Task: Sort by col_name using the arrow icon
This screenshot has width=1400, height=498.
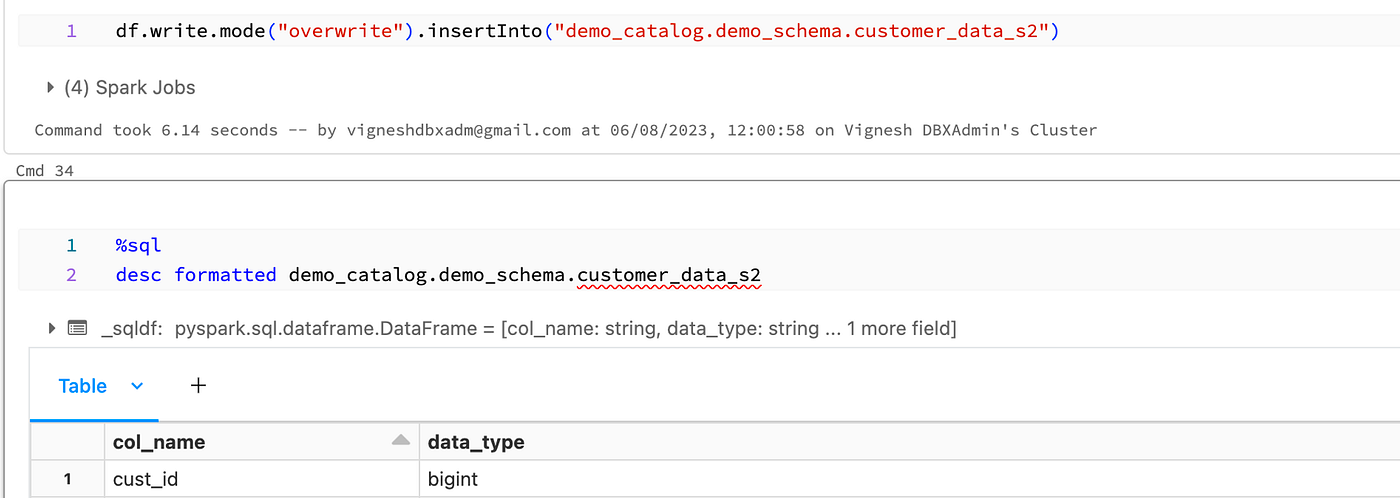Action: pos(401,441)
